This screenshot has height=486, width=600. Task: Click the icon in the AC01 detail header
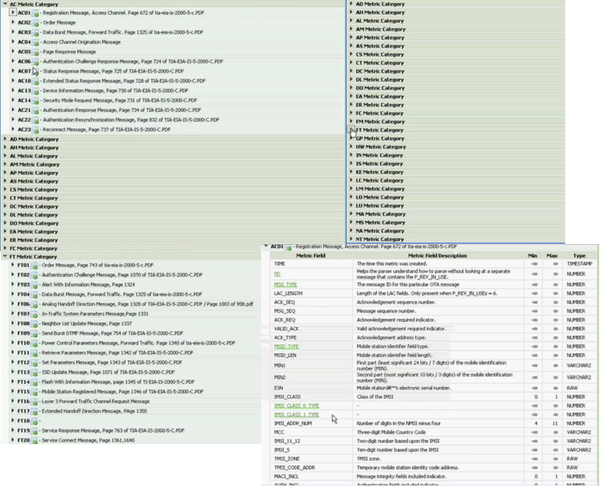click(288, 248)
